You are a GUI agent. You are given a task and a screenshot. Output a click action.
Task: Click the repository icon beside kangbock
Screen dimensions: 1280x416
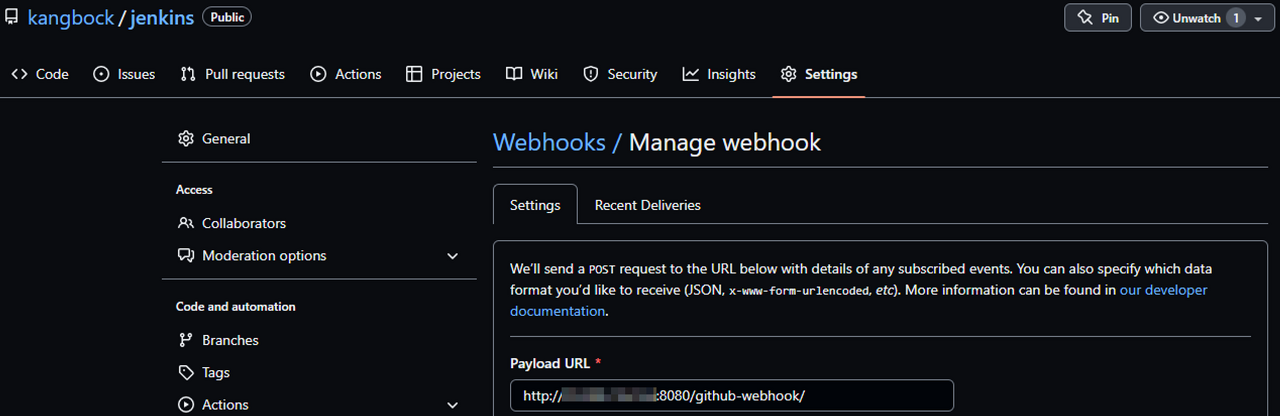[x=11, y=18]
